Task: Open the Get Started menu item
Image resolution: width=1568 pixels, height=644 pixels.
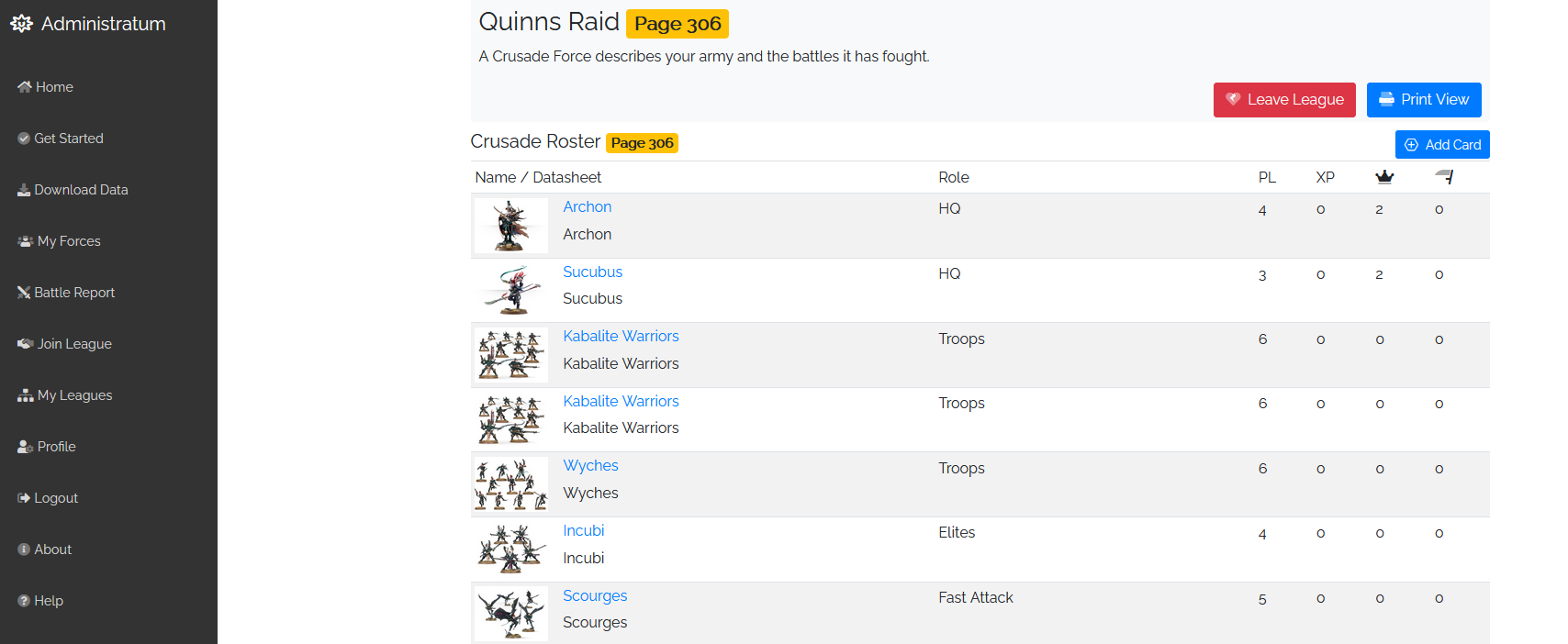Action: pyautogui.click(x=69, y=139)
